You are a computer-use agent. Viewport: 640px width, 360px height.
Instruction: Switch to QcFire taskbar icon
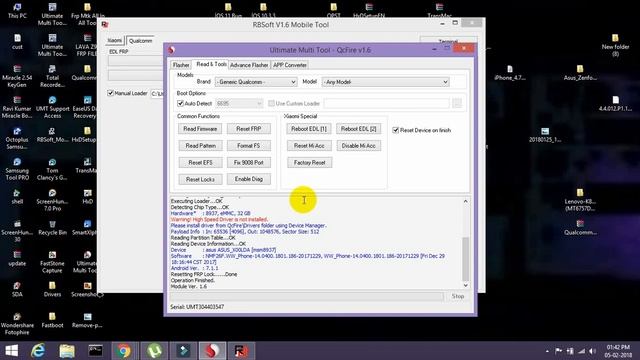click(212, 351)
